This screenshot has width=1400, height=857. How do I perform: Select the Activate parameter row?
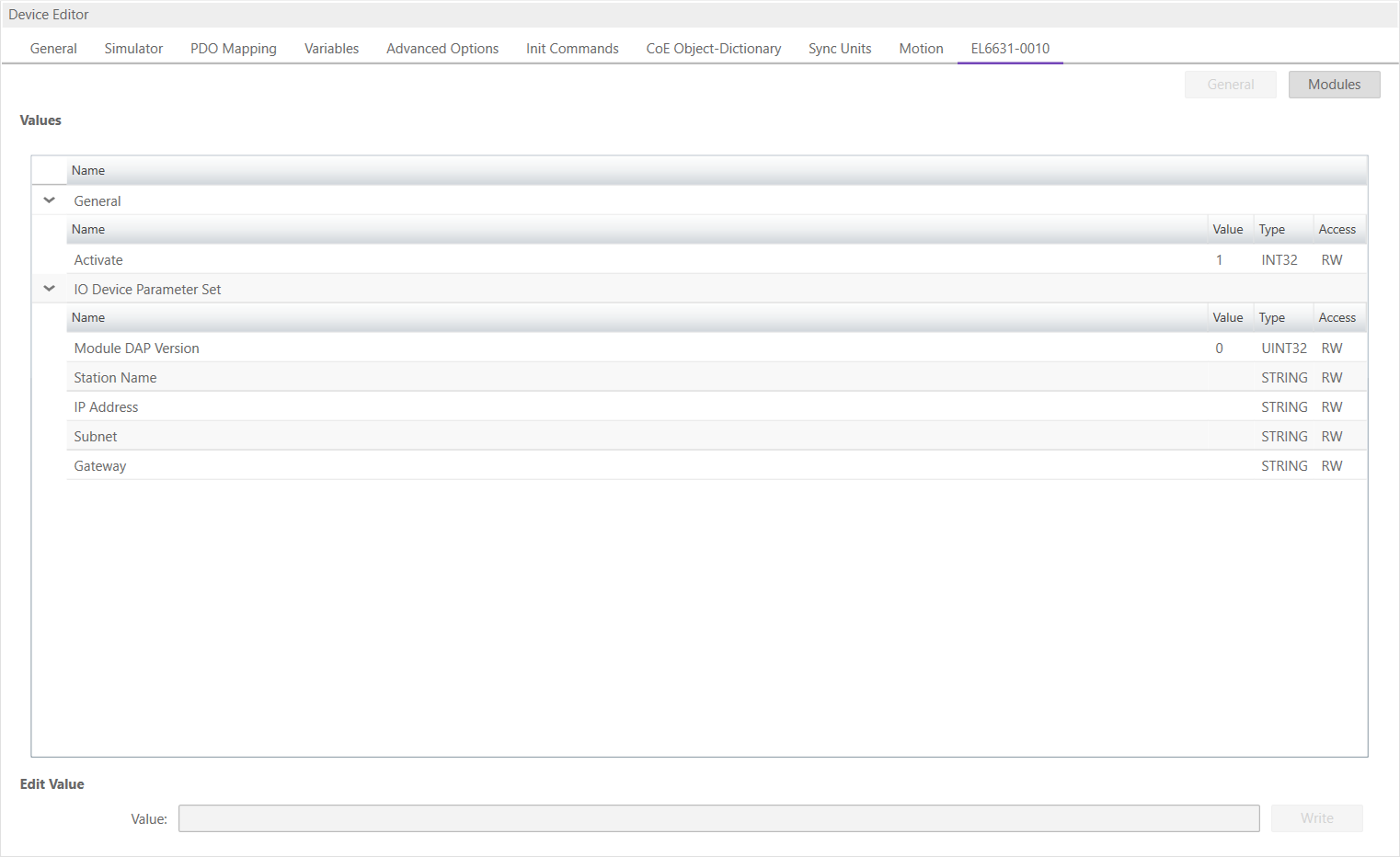pyautogui.click(x=98, y=260)
